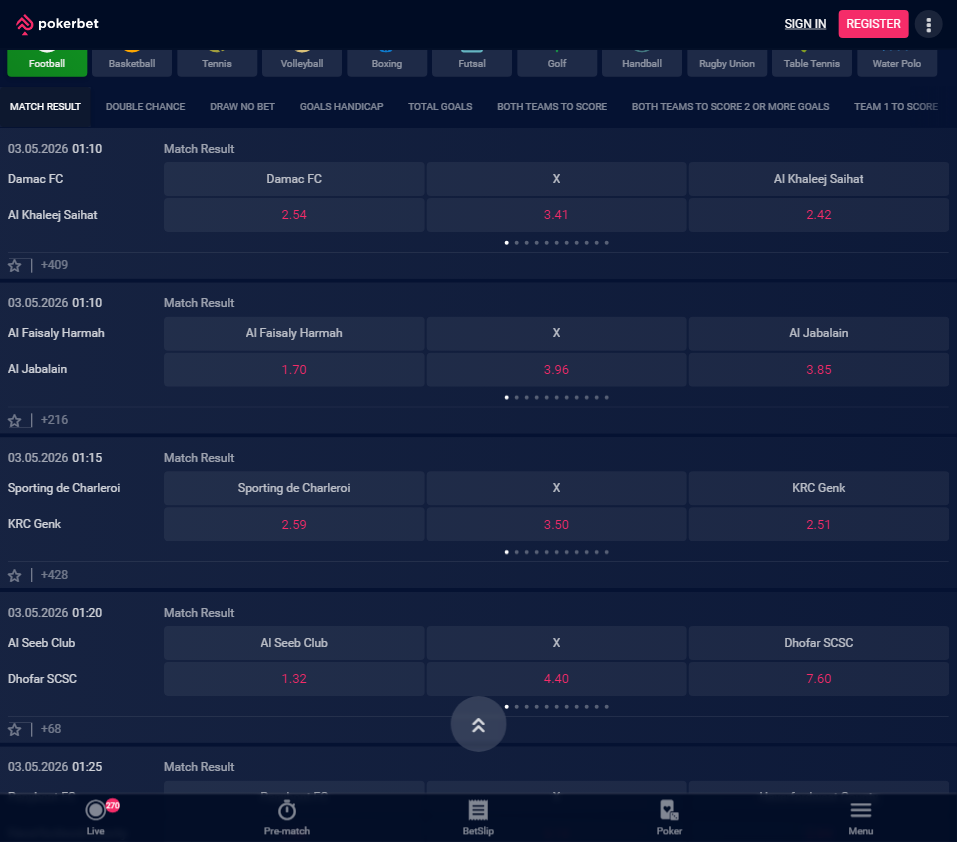This screenshot has width=957, height=842.
Task: Favorite the Al Seeb Club match star
Action: point(15,729)
